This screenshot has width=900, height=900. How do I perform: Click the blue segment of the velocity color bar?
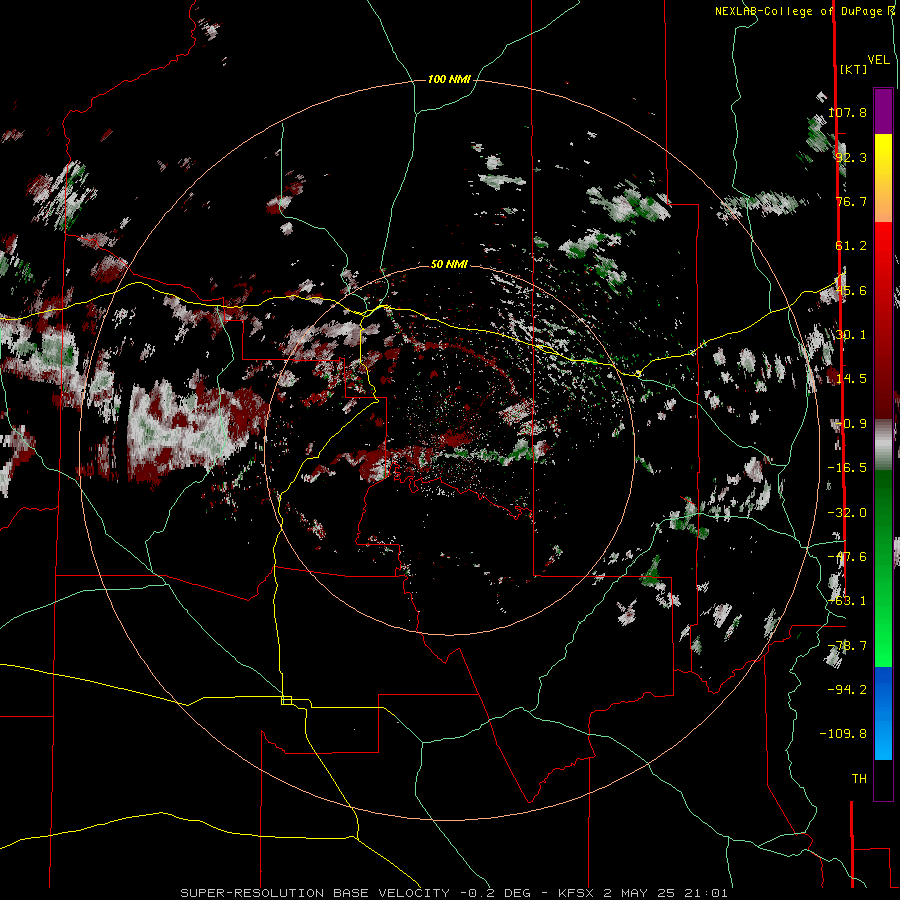pyautogui.click(x=883, y=713)
